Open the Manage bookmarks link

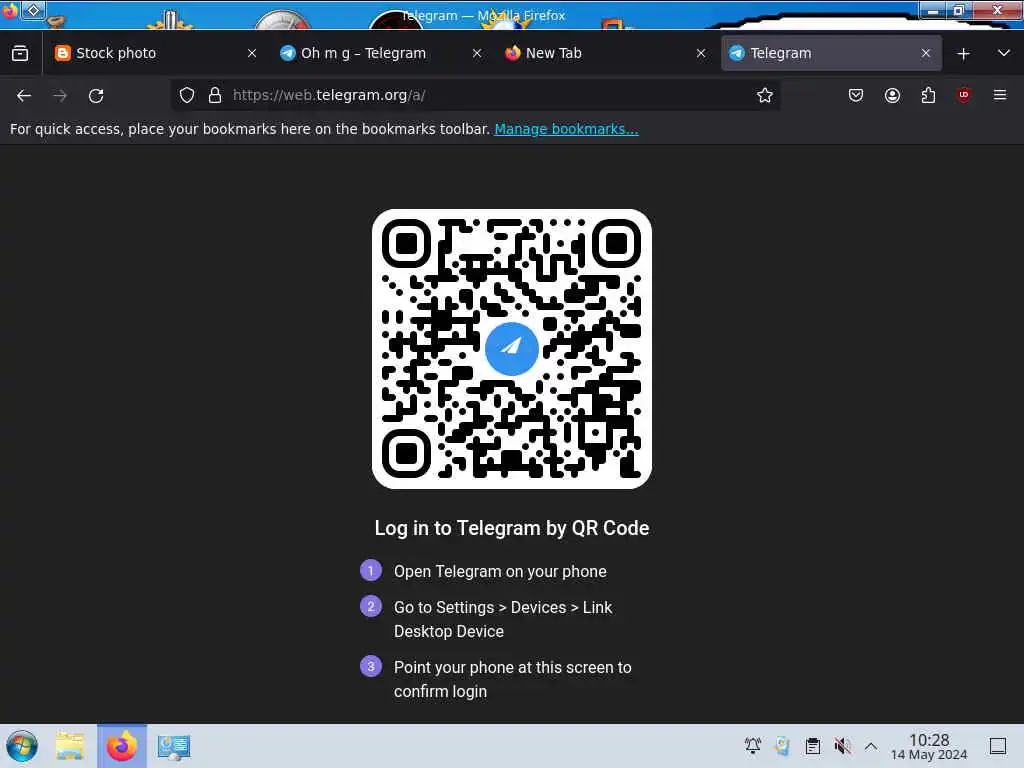tap(566, 129)
